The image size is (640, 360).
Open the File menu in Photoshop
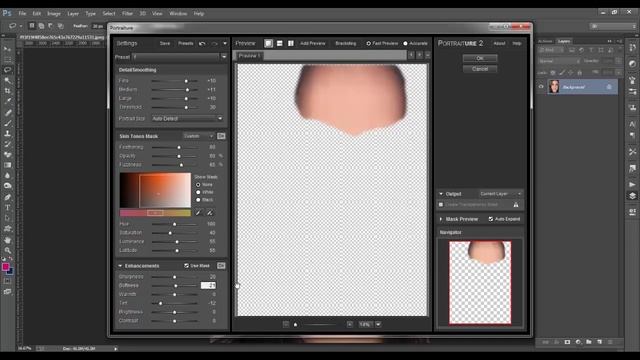[22, 13]
